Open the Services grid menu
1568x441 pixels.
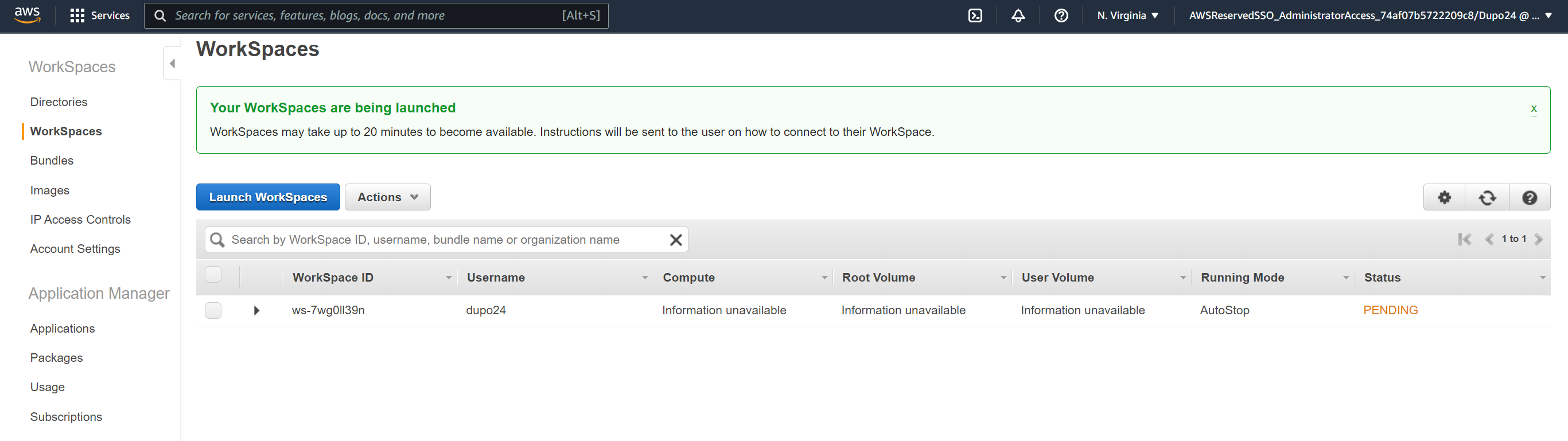click(77, 16)
